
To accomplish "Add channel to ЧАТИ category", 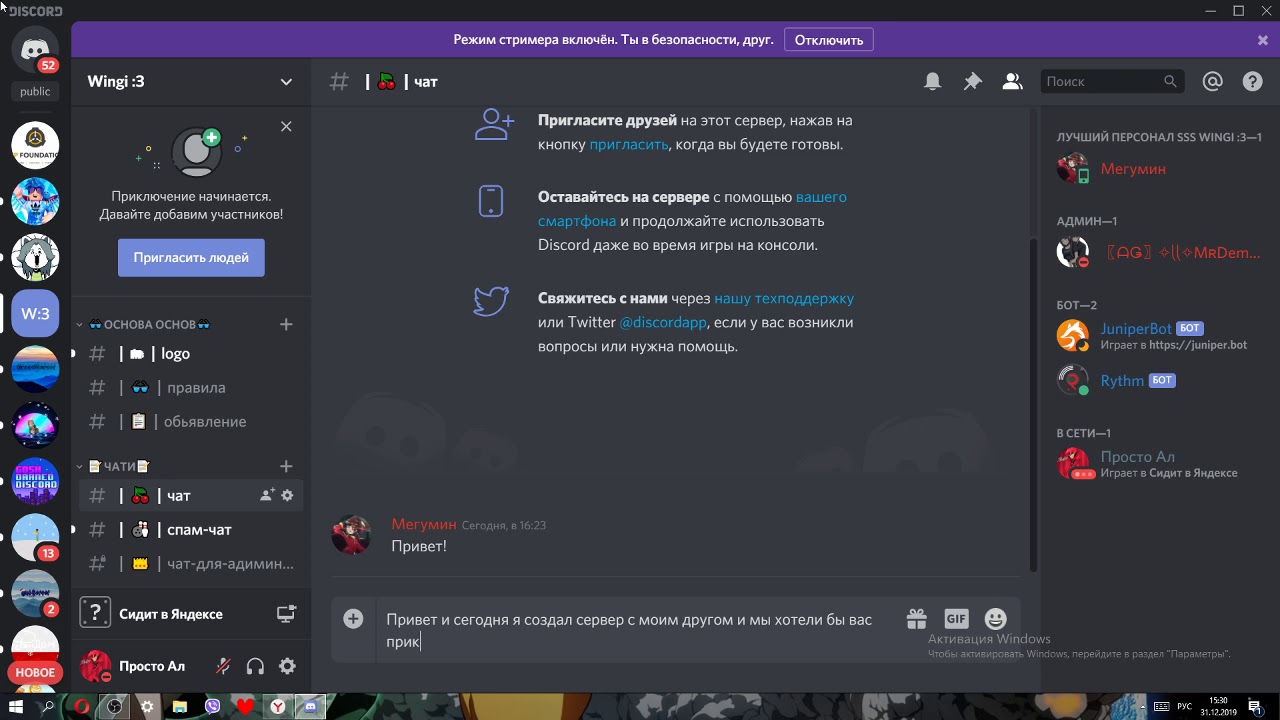I will (x=286, y=466).
